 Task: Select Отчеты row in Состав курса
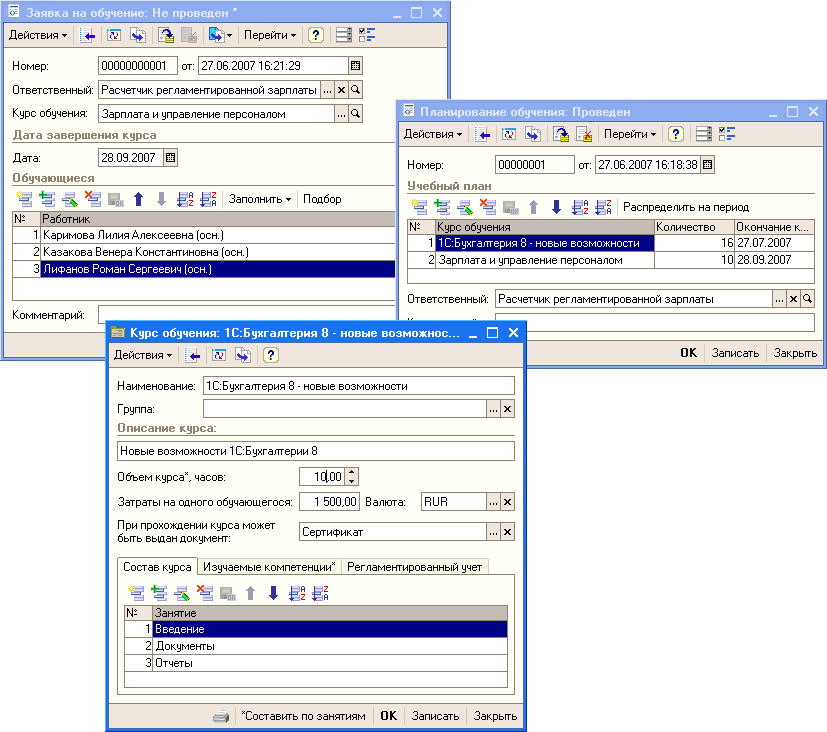click(315, 663)
